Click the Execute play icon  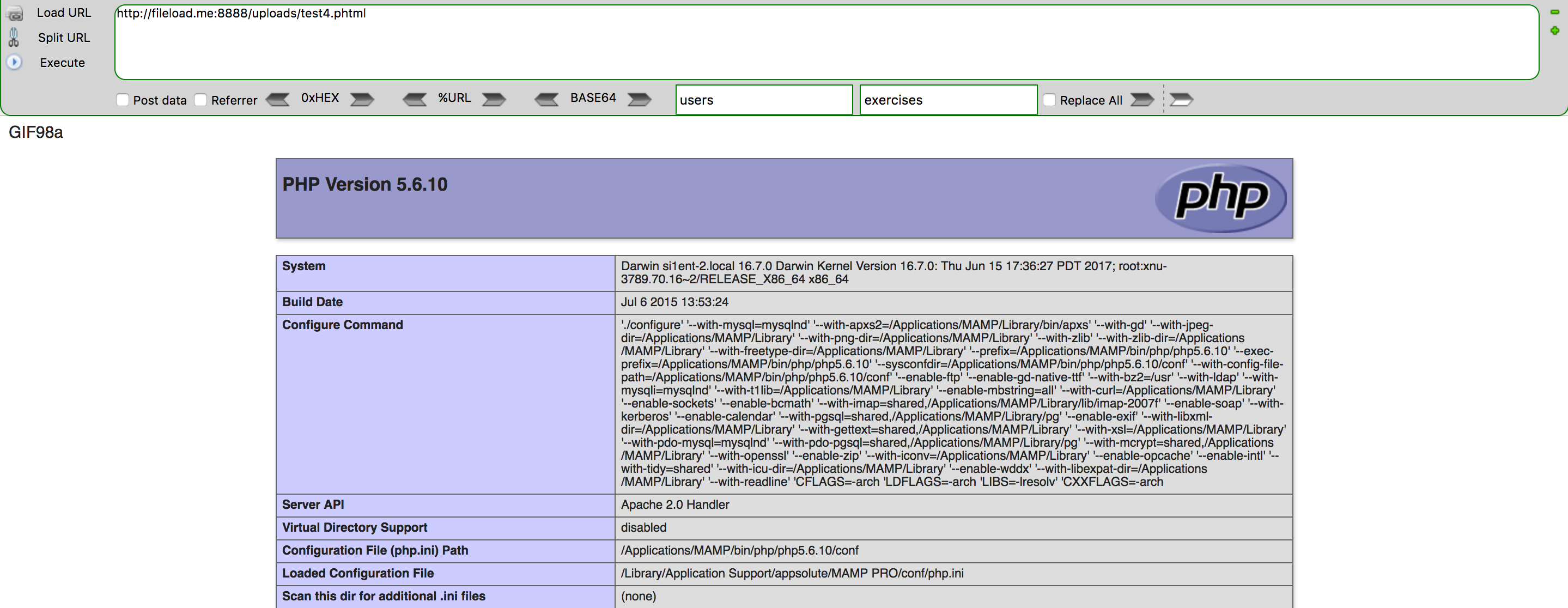point(14,62)
